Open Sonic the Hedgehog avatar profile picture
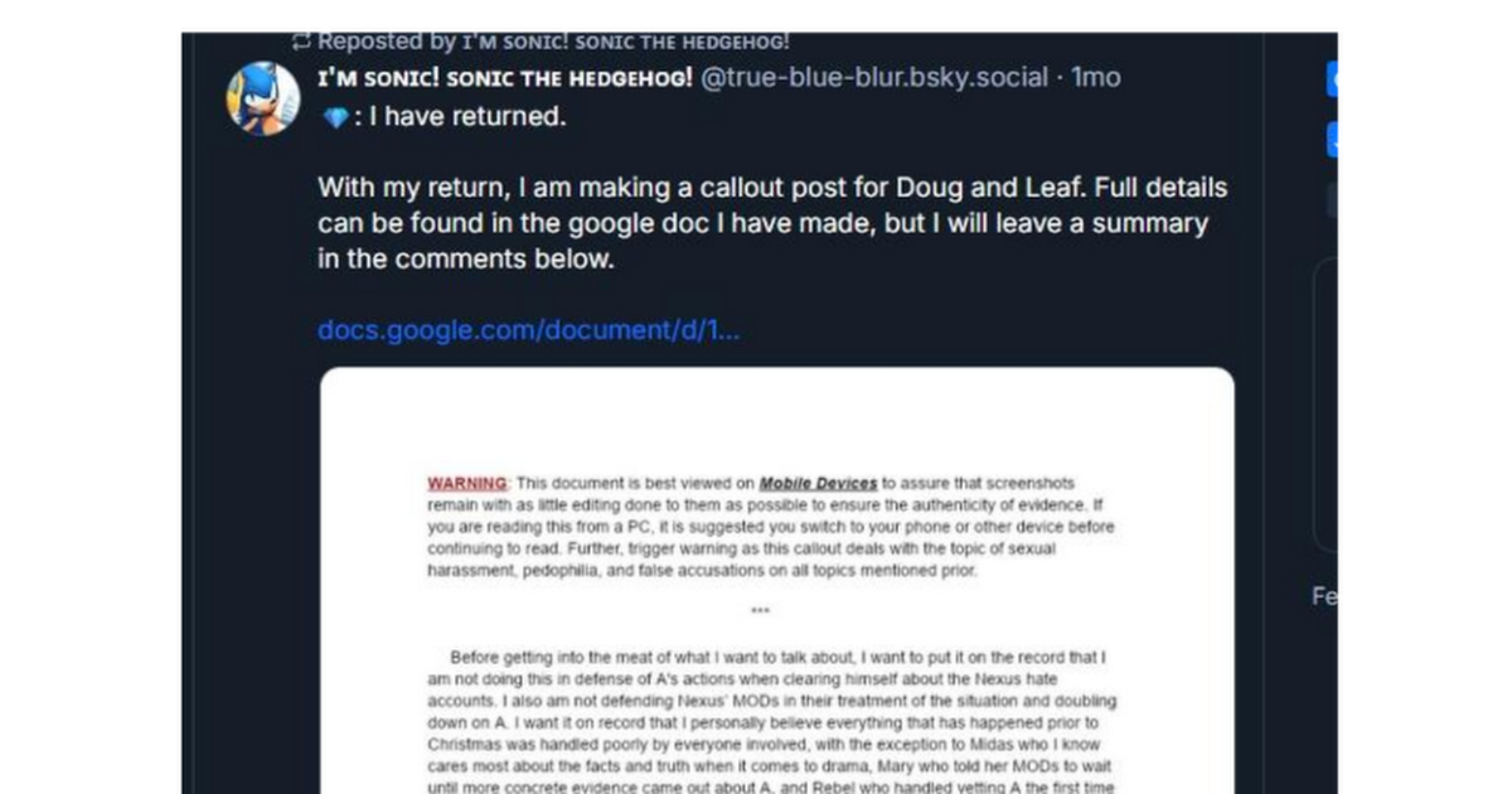The height and width of the screenshot is (794, 1512). click(263, 98)
